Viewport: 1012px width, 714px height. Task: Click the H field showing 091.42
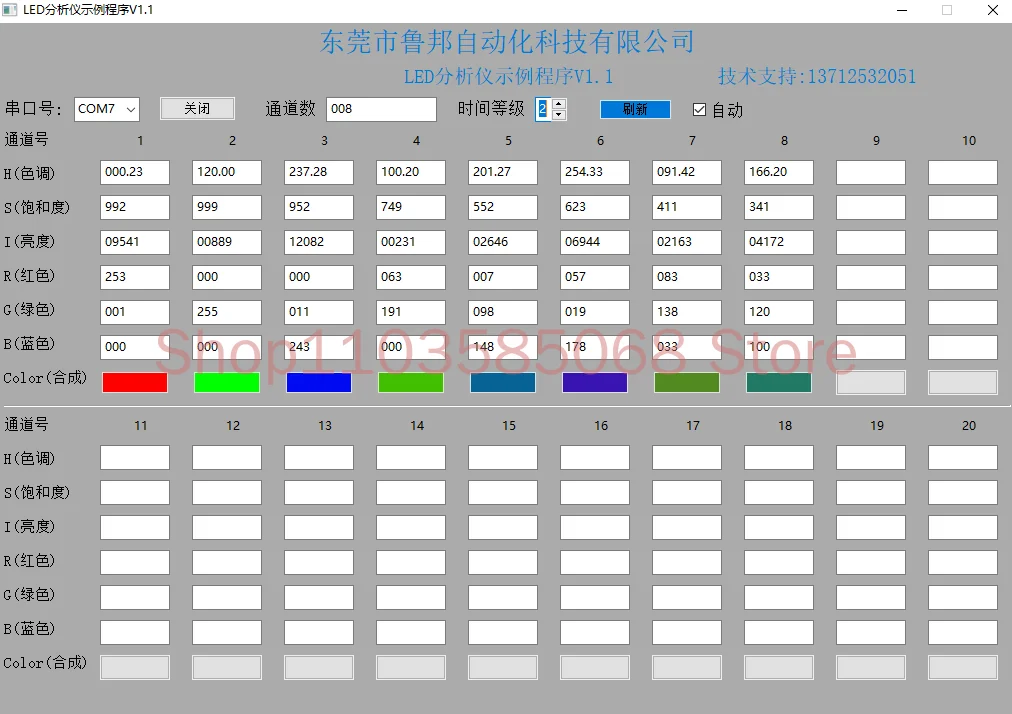coord(687,172)
